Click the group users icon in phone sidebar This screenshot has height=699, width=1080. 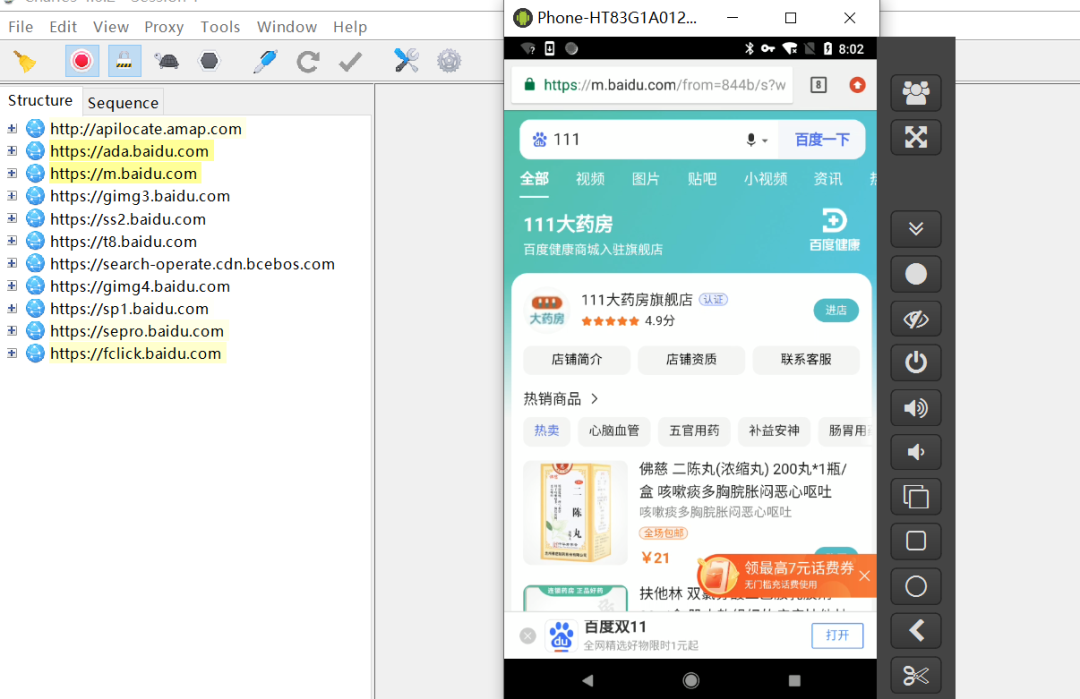915,92
